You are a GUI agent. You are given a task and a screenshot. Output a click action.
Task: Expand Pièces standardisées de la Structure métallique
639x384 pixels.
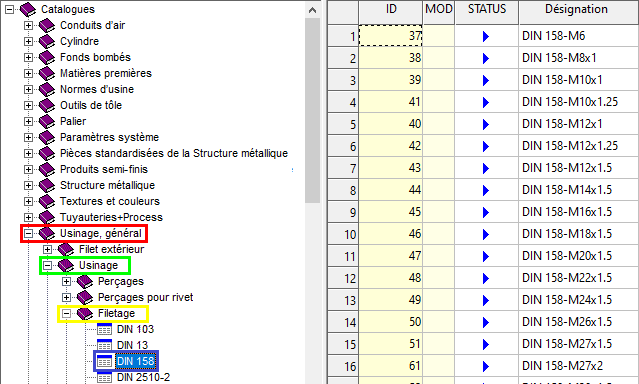click(28, 153)
